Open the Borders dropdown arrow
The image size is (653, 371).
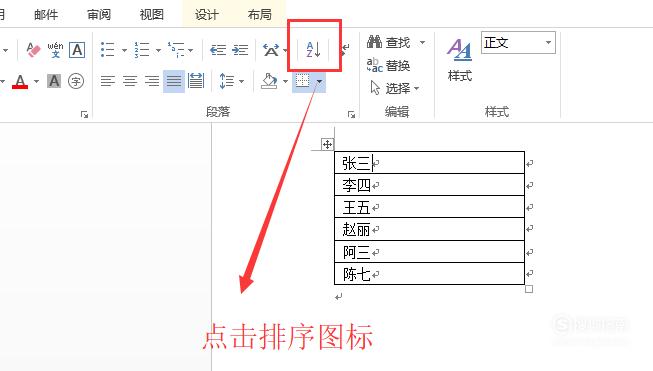pyautogui.click(x=319, y=81)
